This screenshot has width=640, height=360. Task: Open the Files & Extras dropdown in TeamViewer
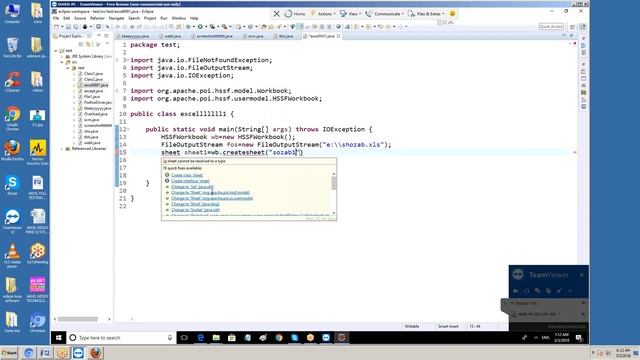coord(426,13)
